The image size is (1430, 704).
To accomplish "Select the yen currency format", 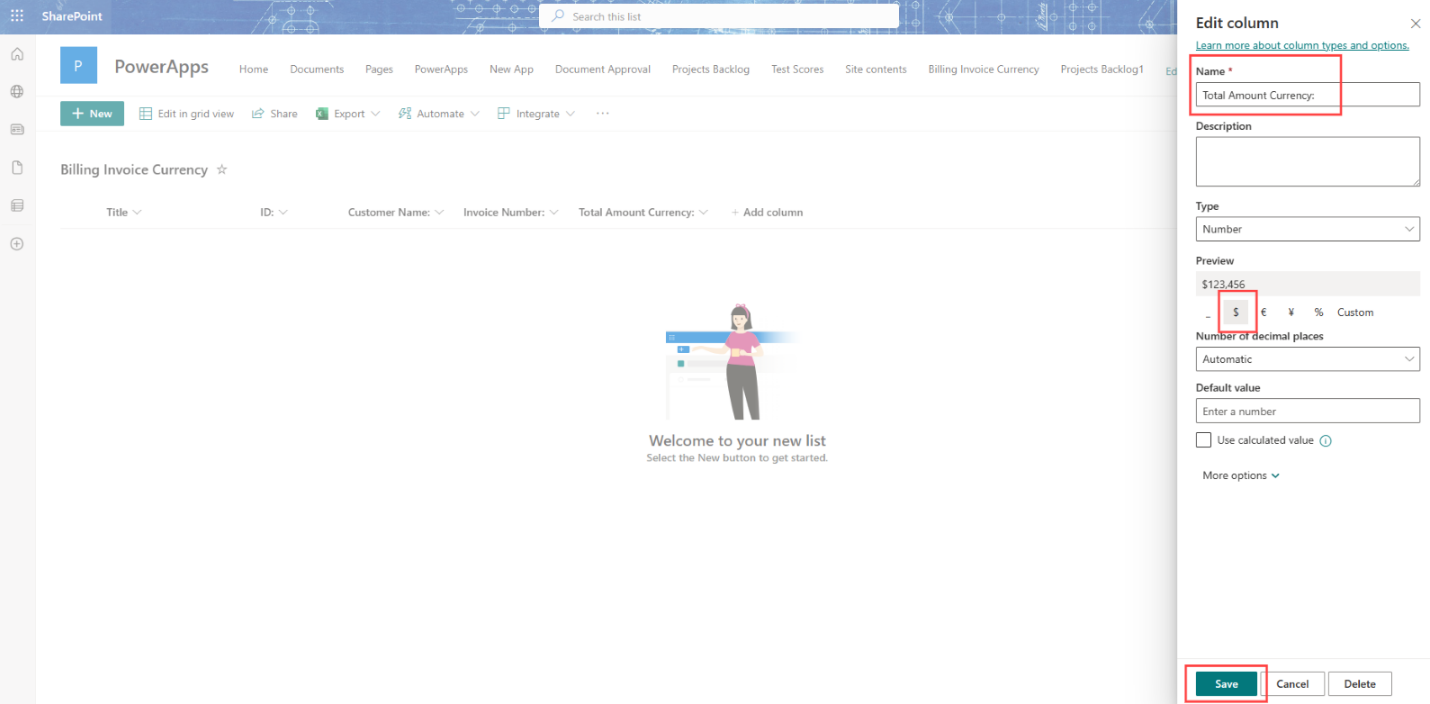I will pyautogui.click(x=1290, y=311).
